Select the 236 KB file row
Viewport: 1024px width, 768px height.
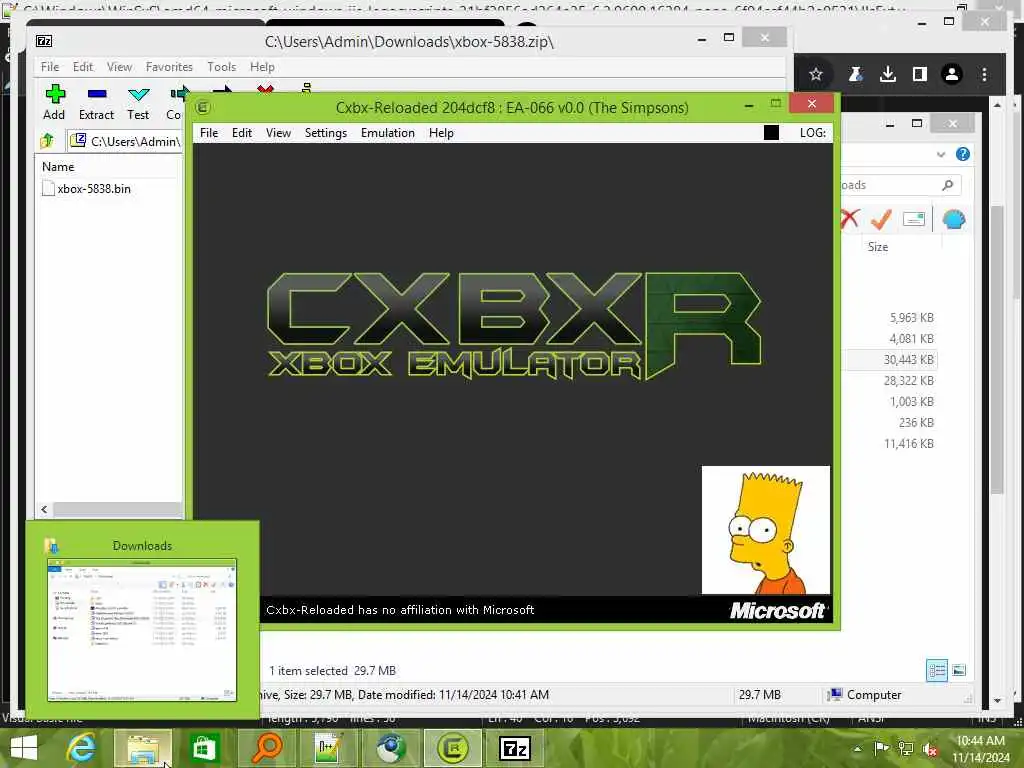click(x=916, y=423)
